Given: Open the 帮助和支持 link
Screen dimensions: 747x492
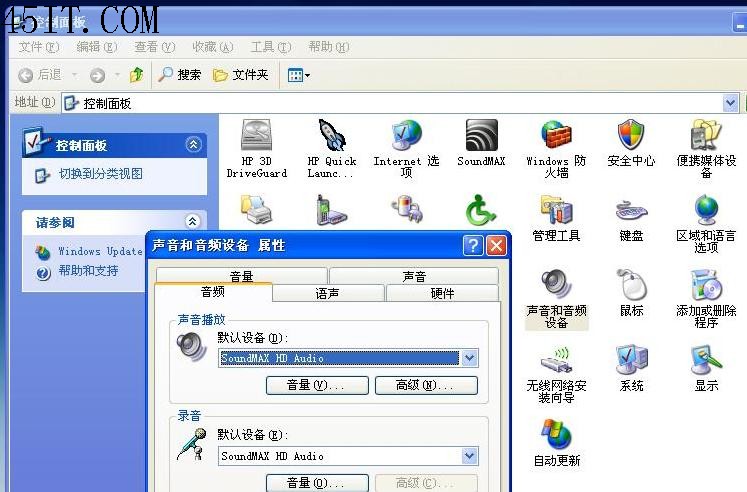Looking at the screenshot, I should pos(88,271).
